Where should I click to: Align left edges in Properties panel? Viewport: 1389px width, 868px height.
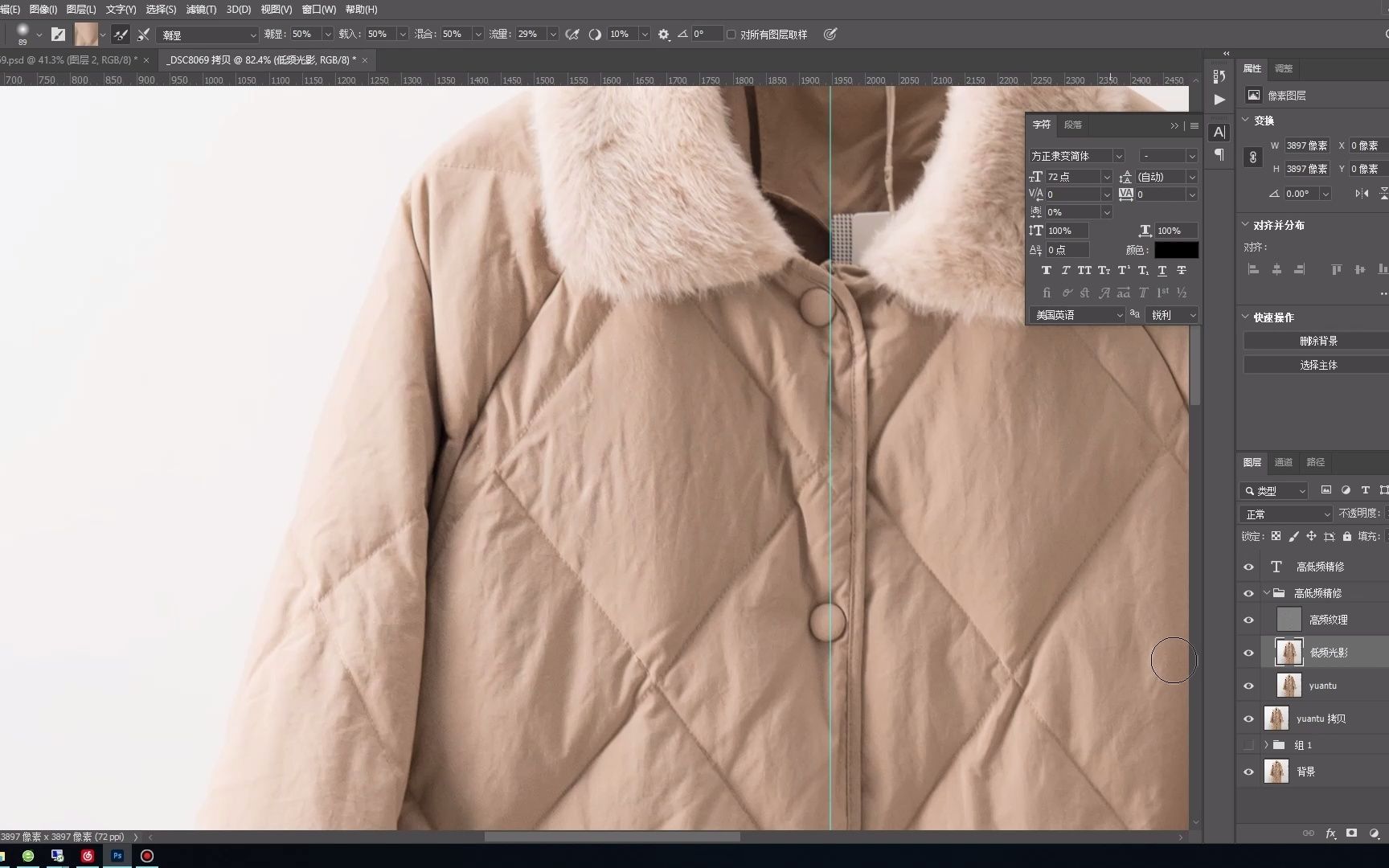point(1253,270)
